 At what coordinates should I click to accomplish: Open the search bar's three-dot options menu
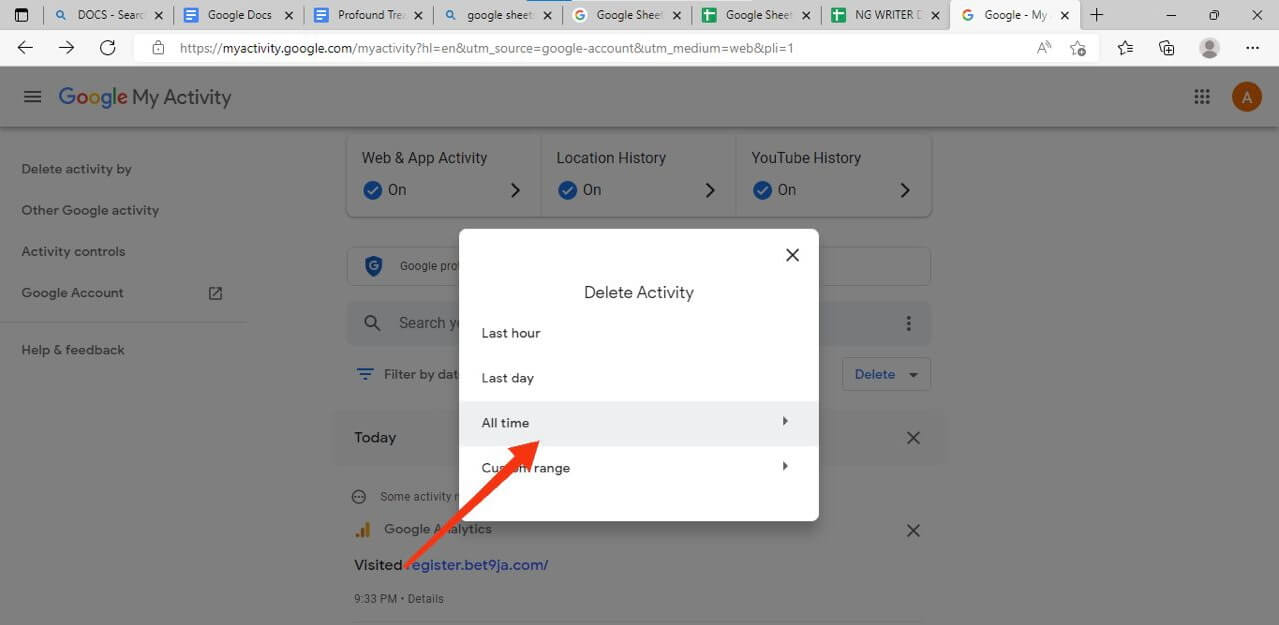click(909, 323)
